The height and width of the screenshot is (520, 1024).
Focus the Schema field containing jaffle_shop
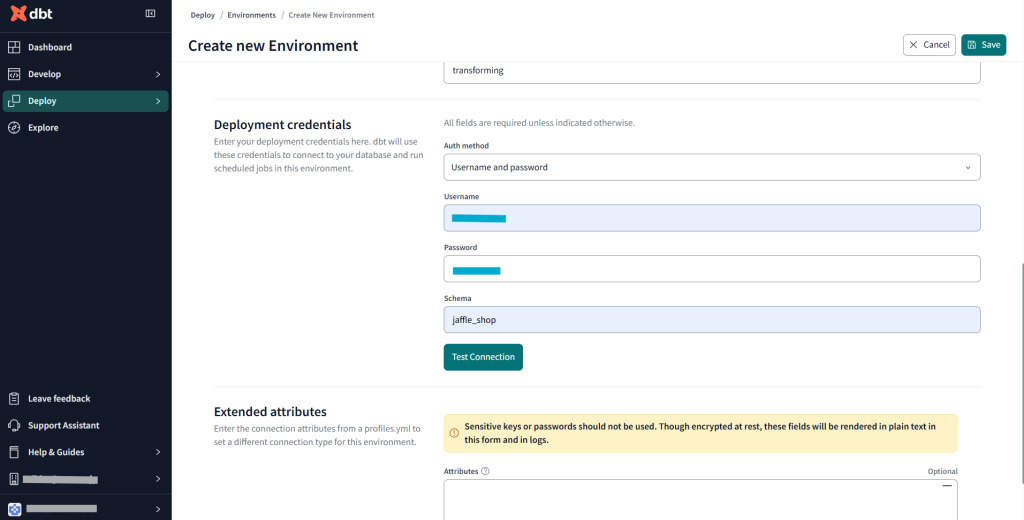711,319
